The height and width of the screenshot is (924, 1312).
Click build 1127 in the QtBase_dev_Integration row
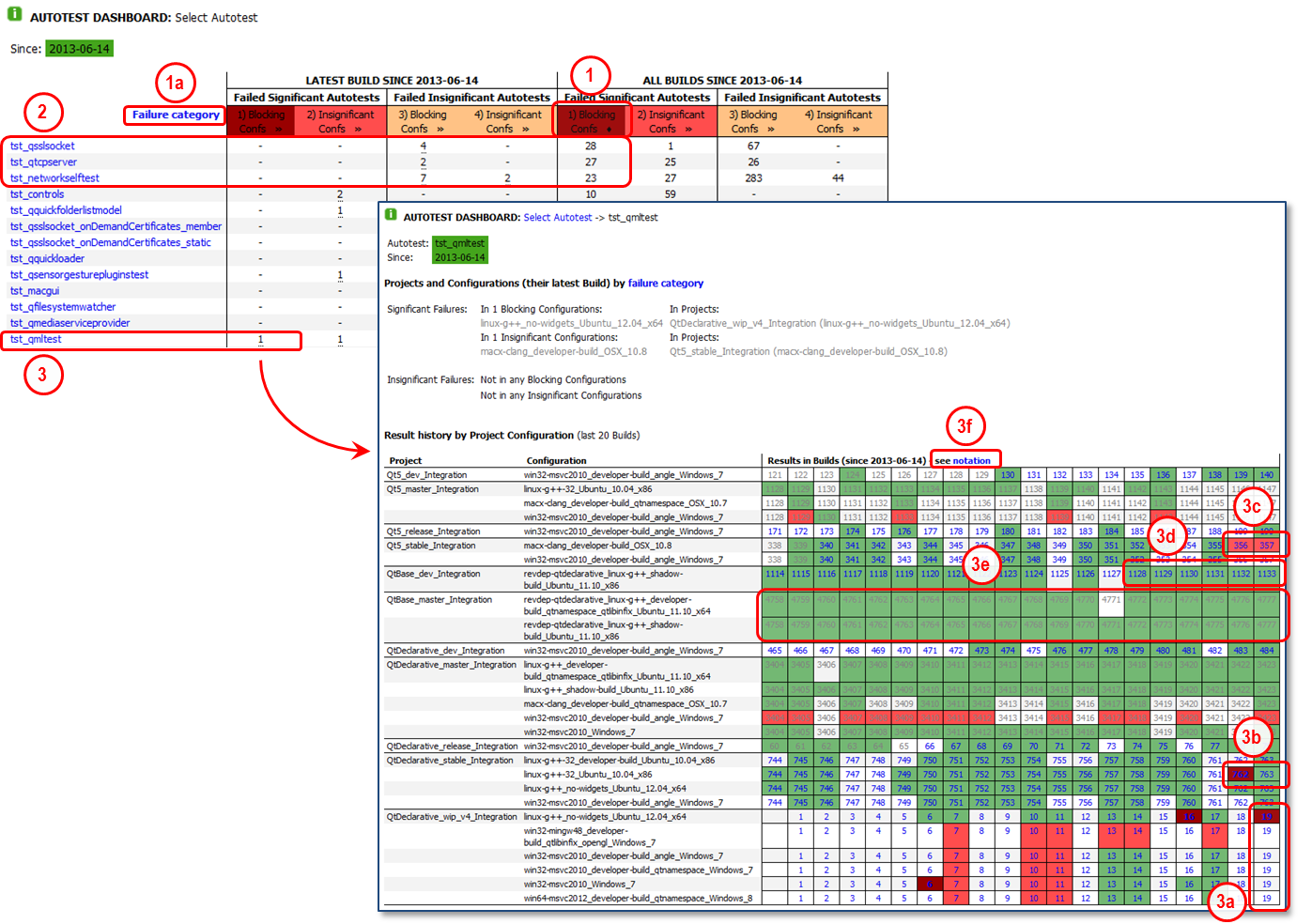click(1111, 574)
